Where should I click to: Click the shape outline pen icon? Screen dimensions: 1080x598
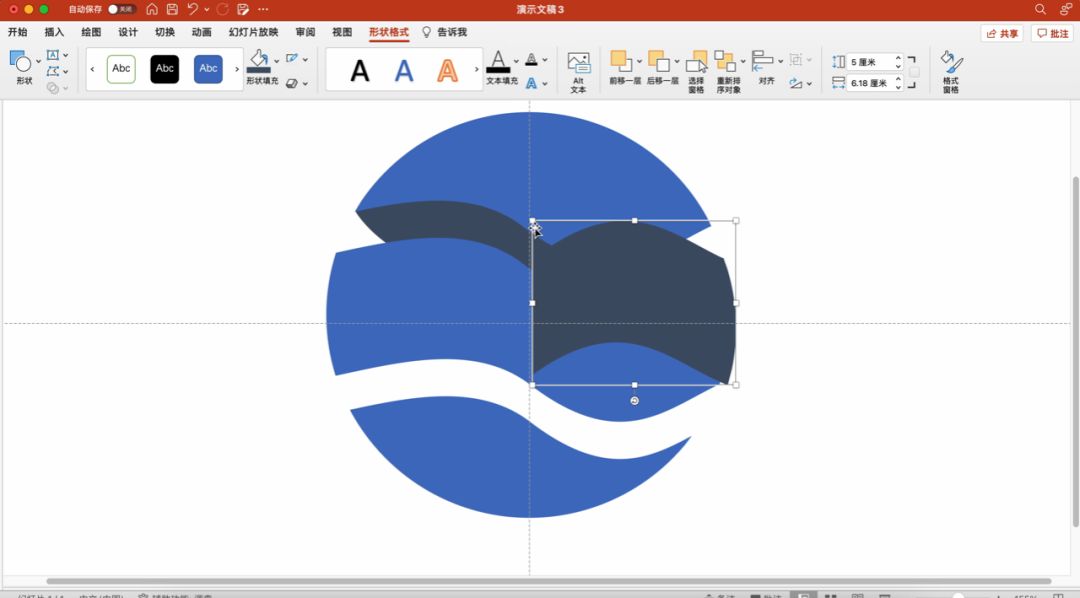(293, 59)
